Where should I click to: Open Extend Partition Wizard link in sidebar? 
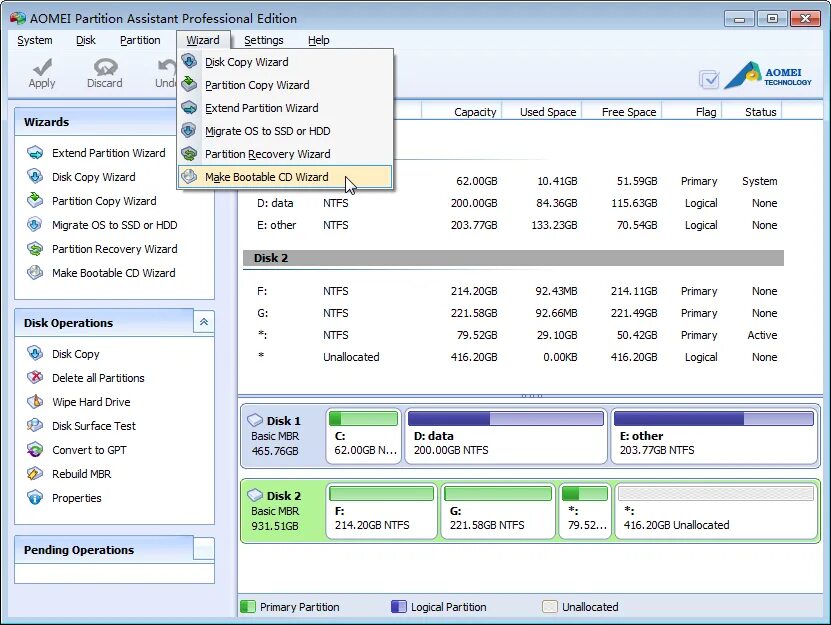coord(109,153)
